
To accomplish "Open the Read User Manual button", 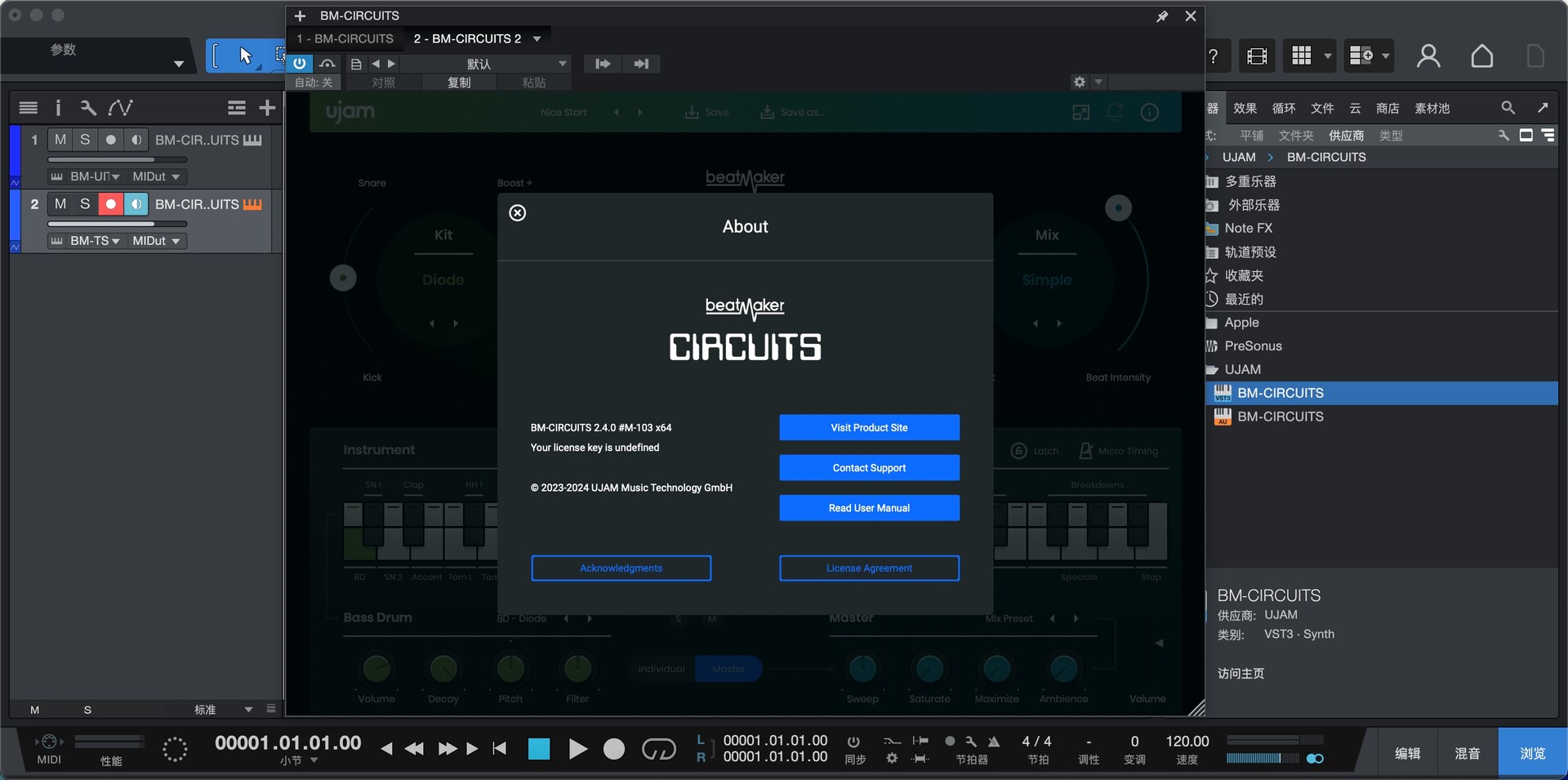I will (869, 508).
